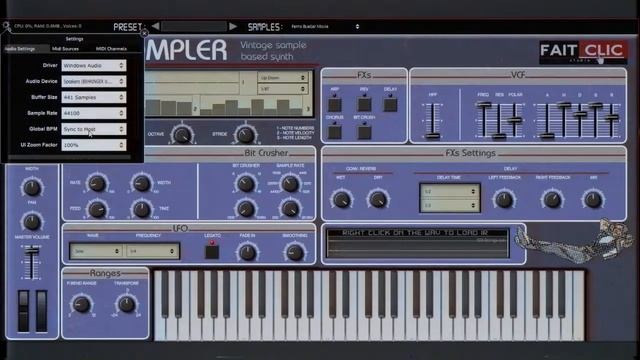
Task: Click the modulation wheel beside the pitch wheel
Action: [41, 311]
